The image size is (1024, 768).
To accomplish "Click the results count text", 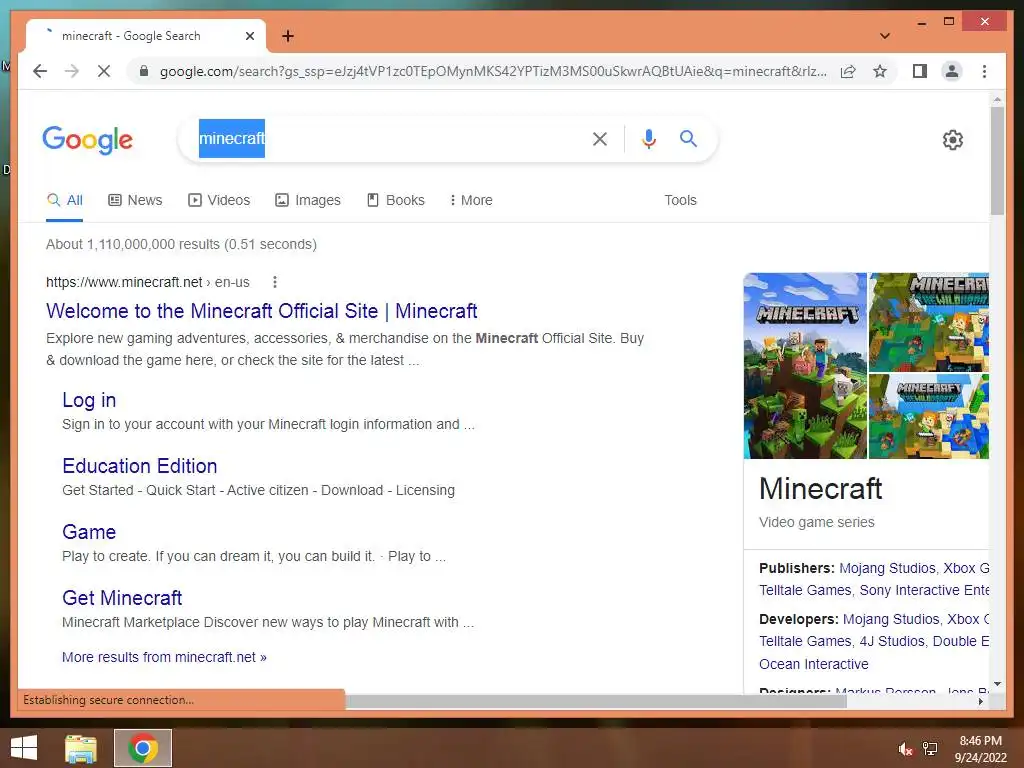I will pyautogui.click(x=182, y=244).
